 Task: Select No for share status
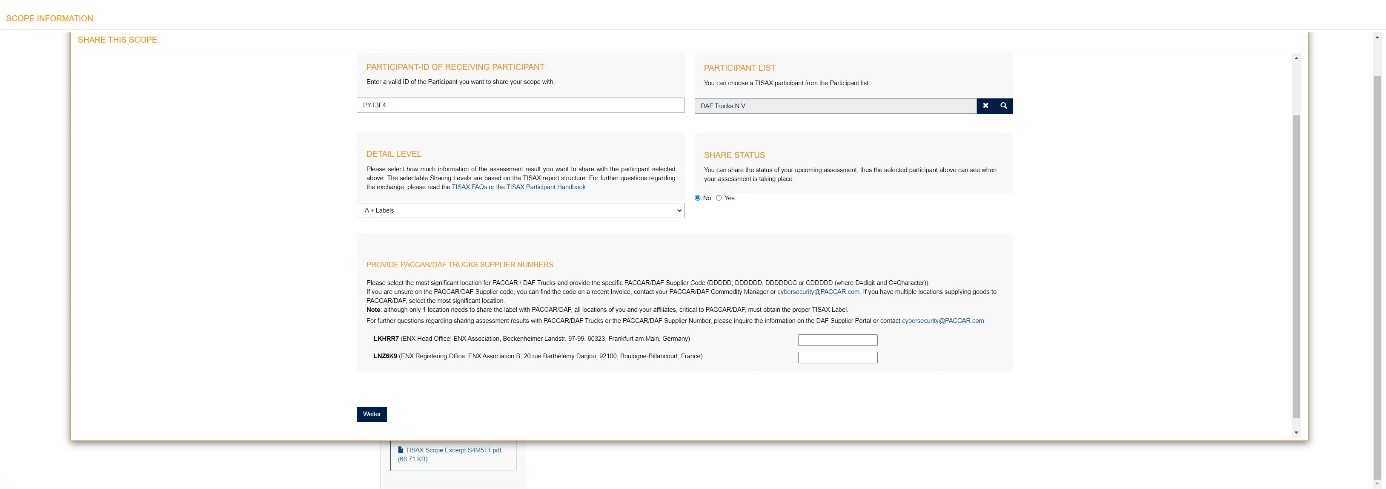pos(698,198)
